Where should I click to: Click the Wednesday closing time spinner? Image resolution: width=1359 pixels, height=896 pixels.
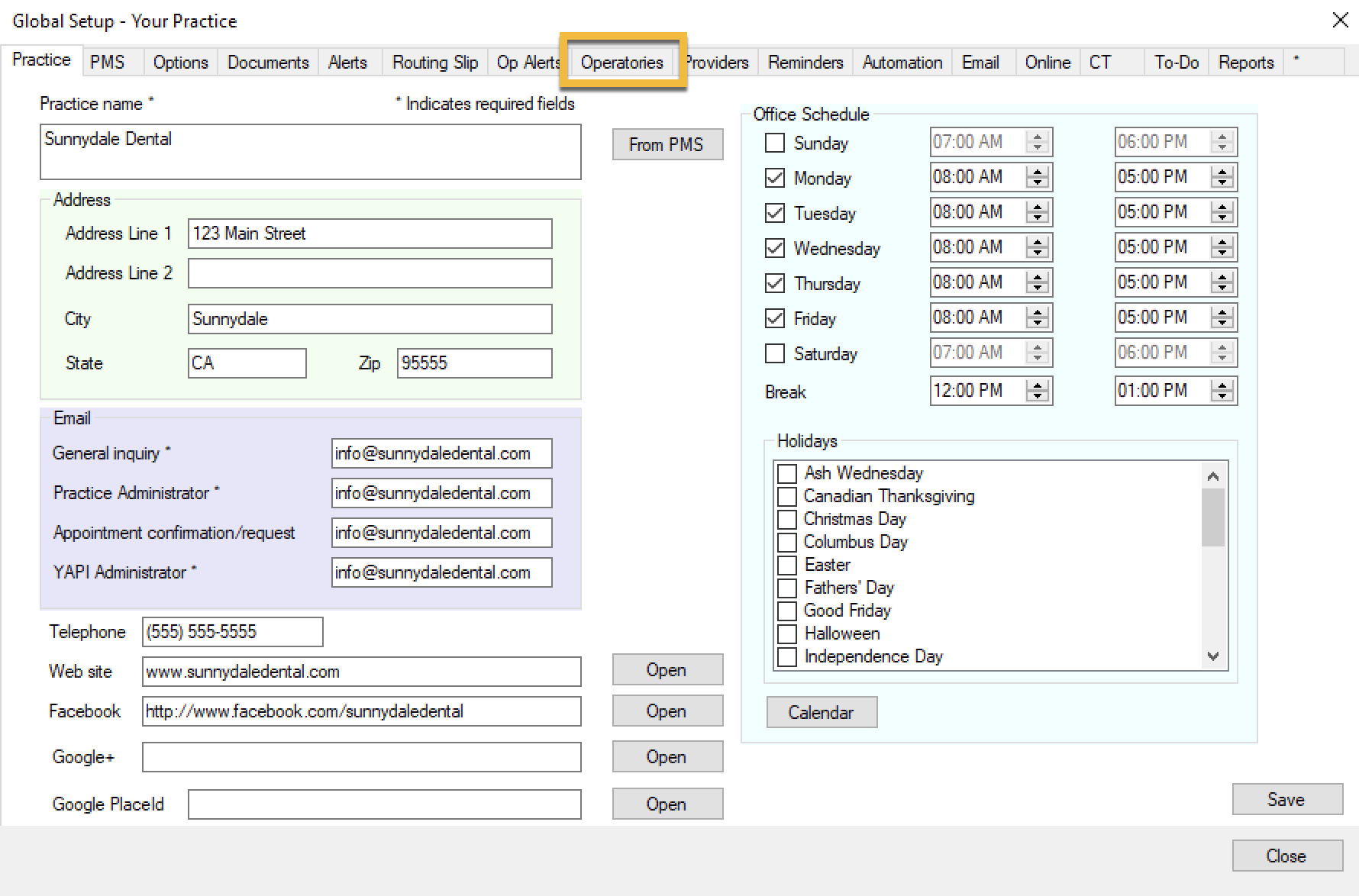[1222, 247]
